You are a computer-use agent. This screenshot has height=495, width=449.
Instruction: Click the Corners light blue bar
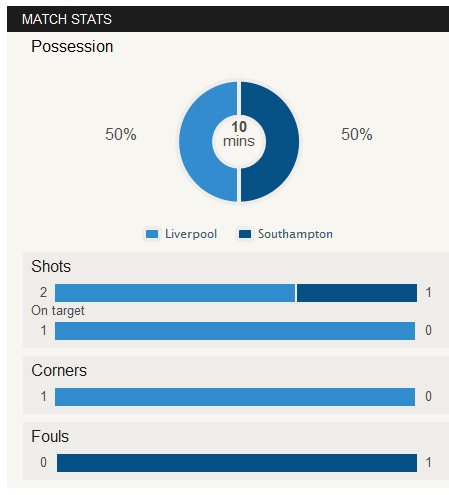(235, 397)
